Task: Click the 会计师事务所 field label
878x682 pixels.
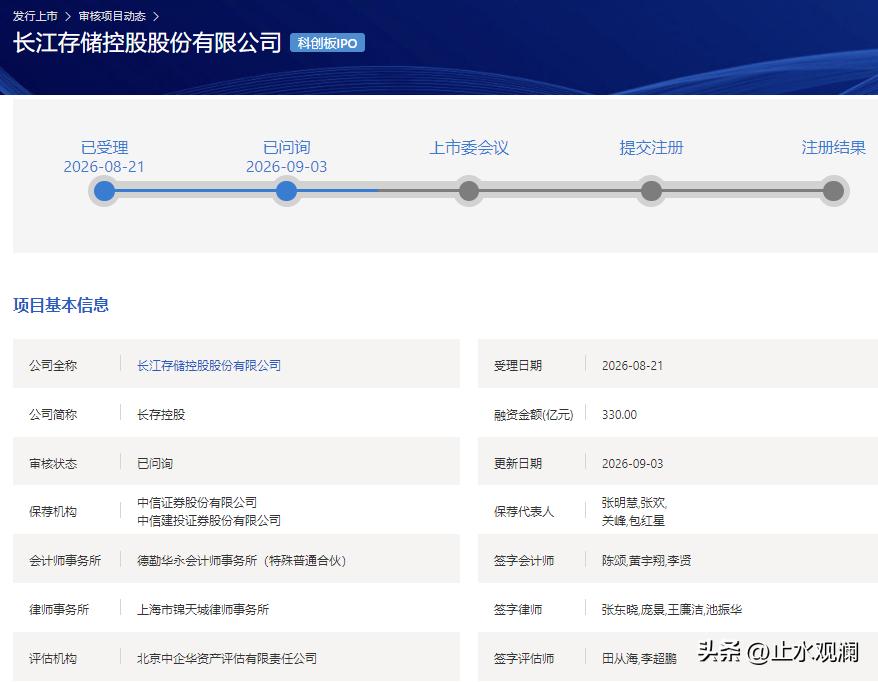Action: point(65,560)
